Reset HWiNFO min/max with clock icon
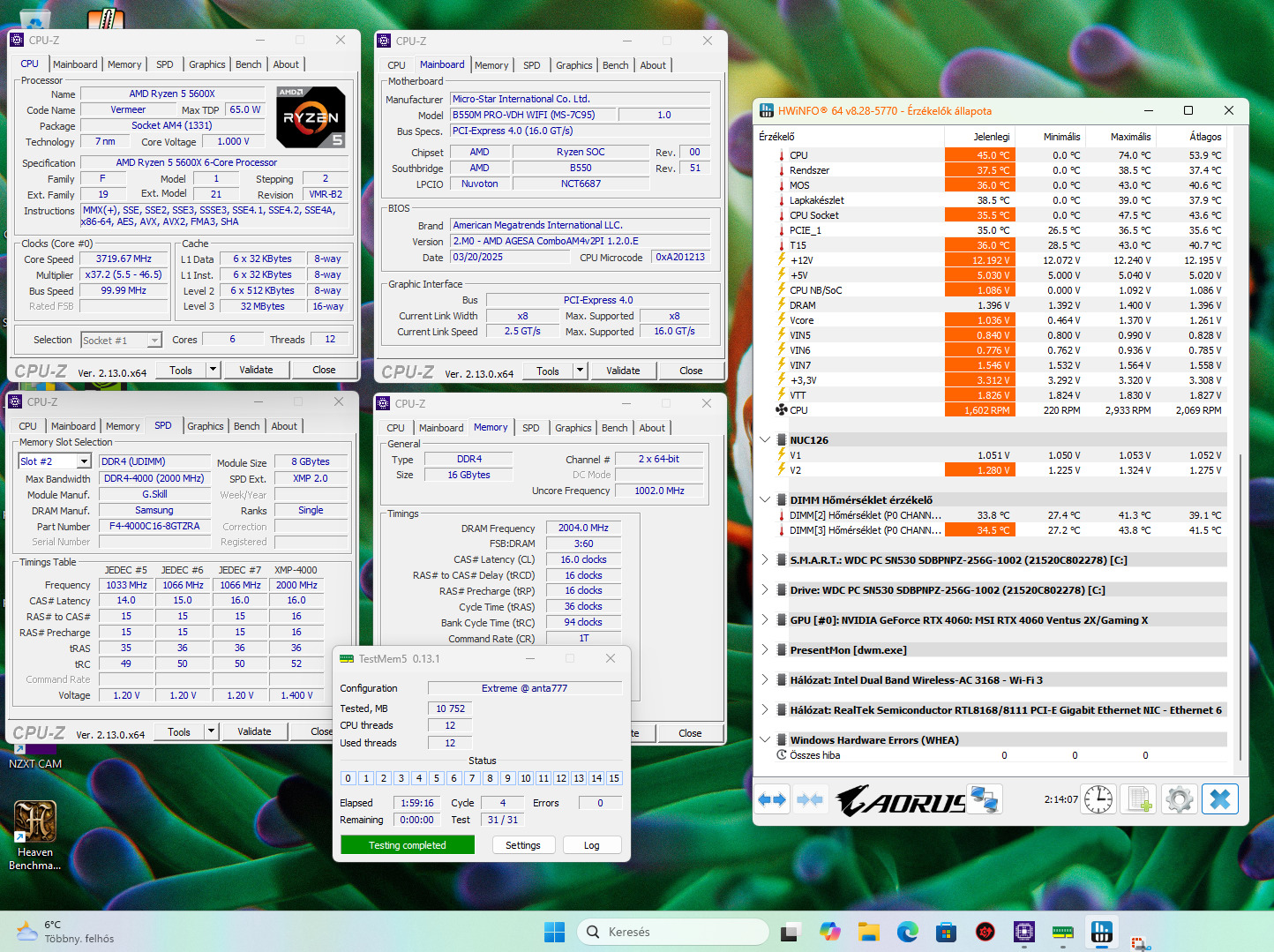This screenshot has width=1274, height=952. pyautogui.click(x=1098, y=799)
